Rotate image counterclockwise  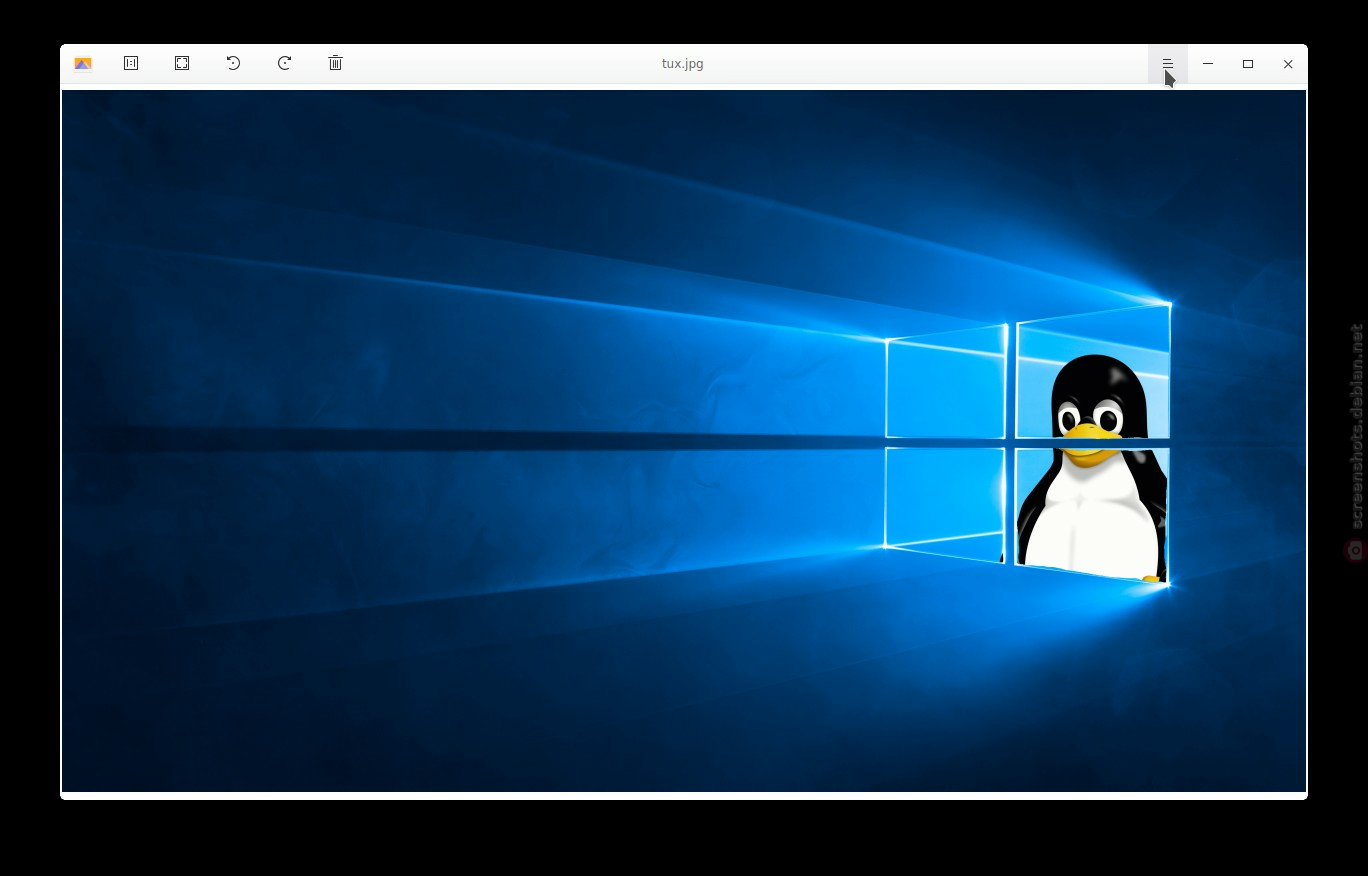coord(233,63)
